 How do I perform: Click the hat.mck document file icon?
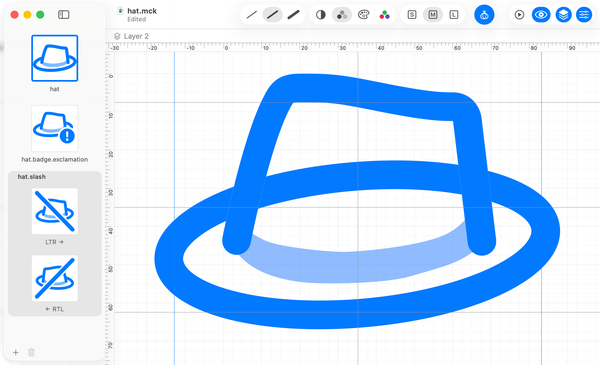tap(121, 11)
